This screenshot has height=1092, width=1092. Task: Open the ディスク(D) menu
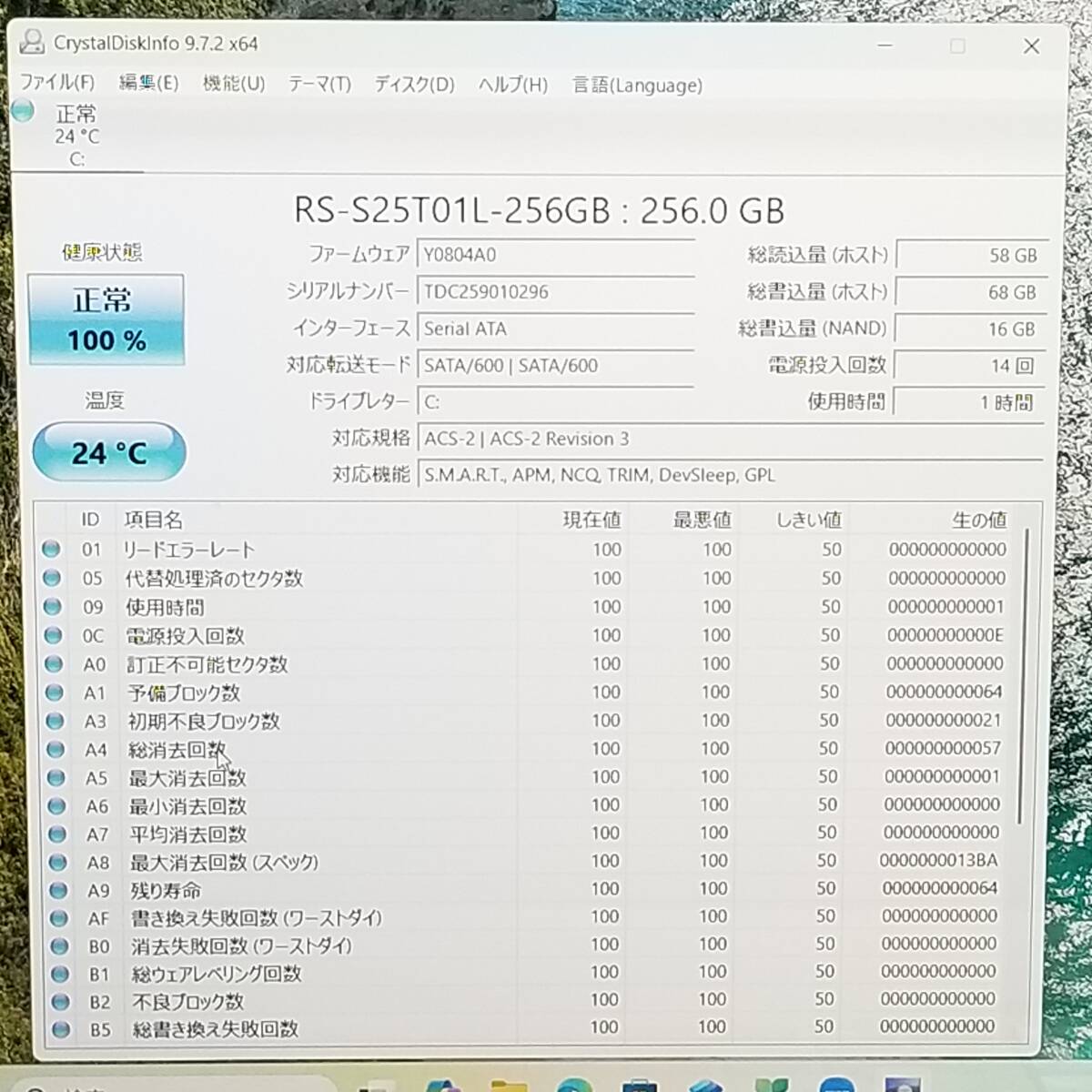(x=414, y=85)
